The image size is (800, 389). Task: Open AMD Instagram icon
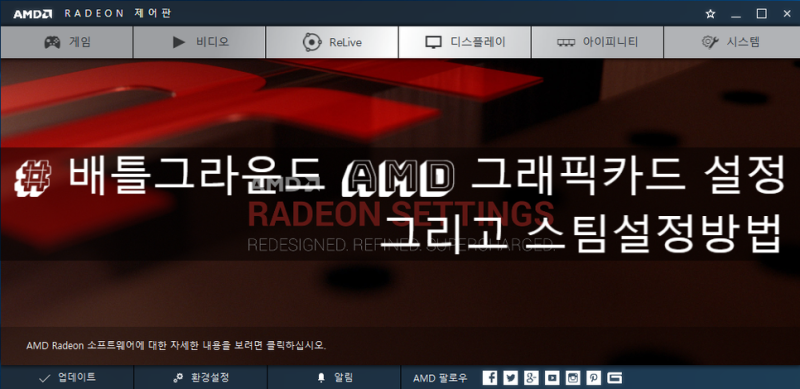click(x=573, y=378)
